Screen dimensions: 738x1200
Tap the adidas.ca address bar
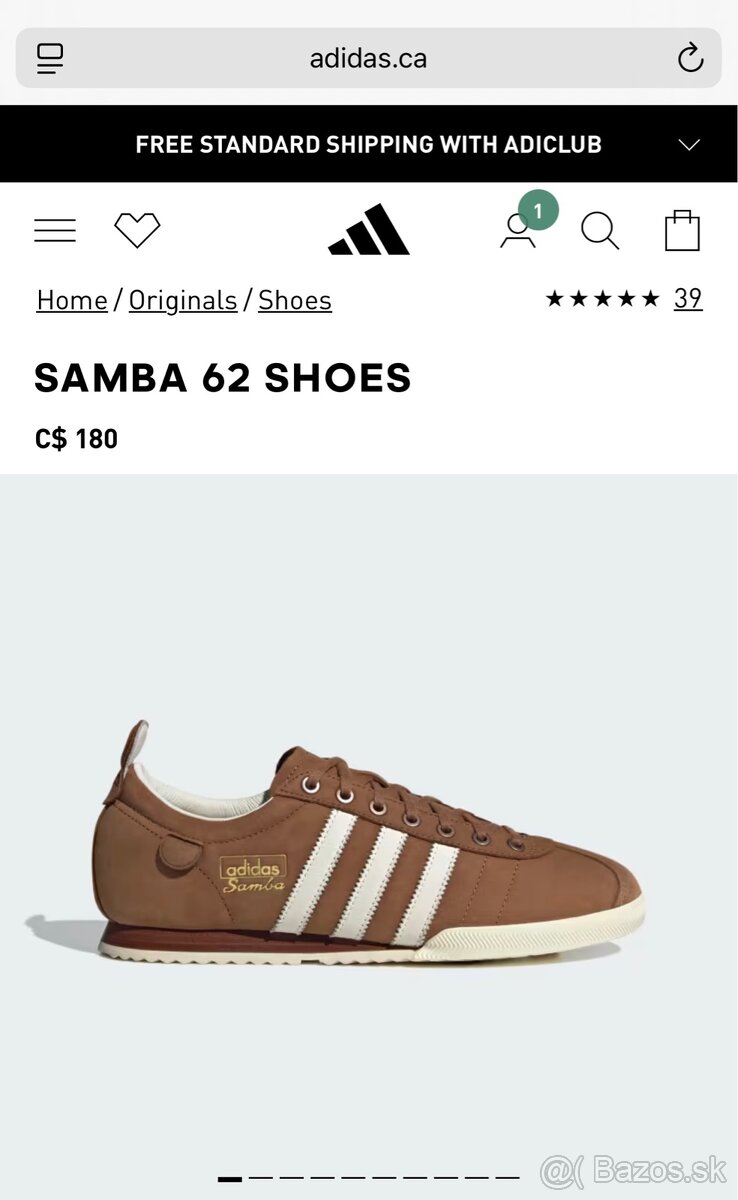click(x=369, y=58)
